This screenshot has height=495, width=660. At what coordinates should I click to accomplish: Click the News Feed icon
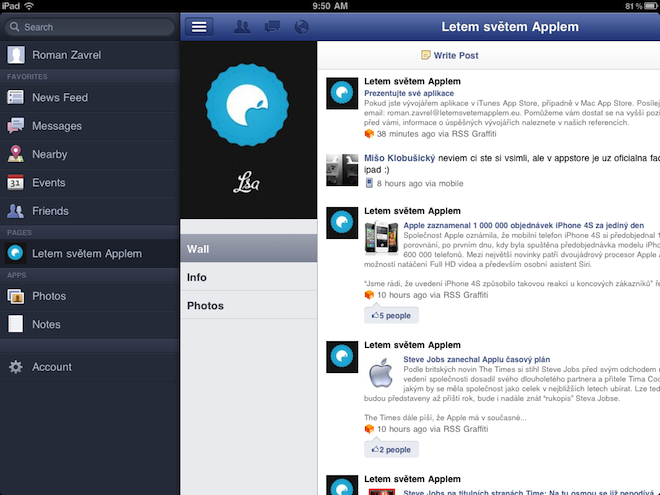[16, 97]
